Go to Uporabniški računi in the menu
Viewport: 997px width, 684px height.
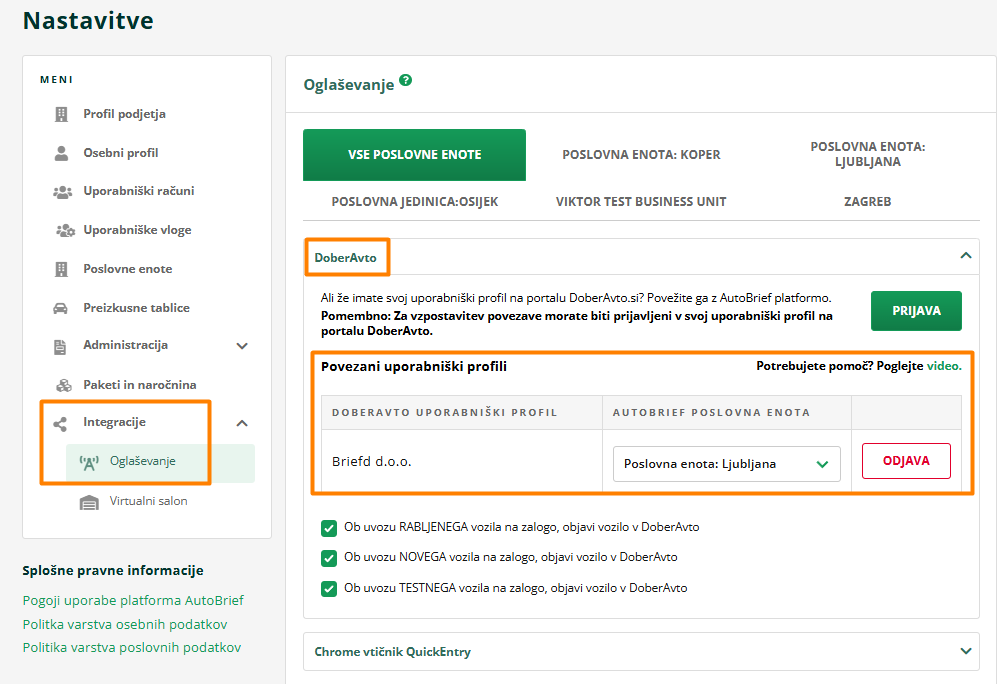pyautogui.click(x=139, y=191)
